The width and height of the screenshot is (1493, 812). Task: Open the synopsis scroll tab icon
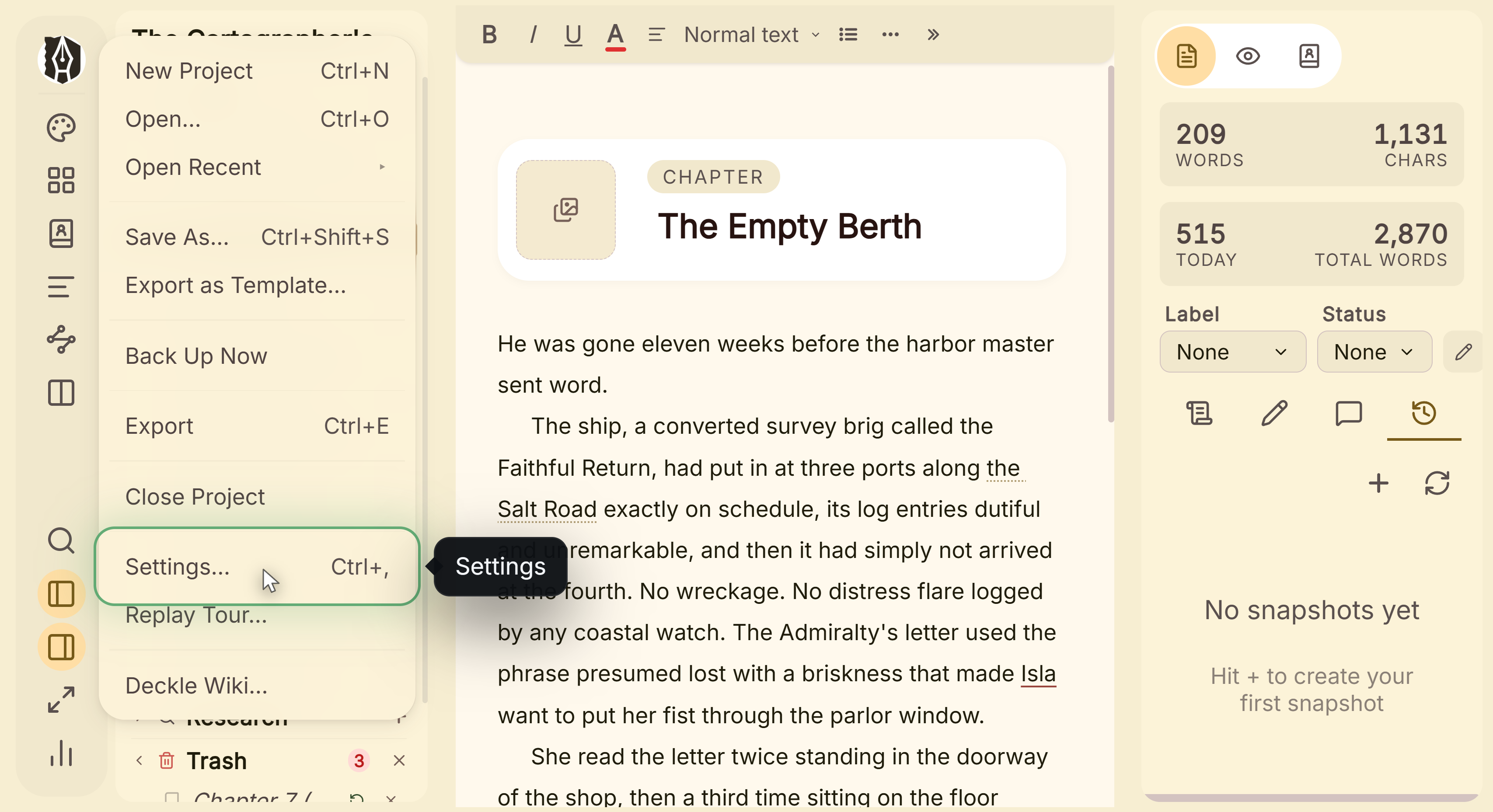click(x=1199, y=414)
